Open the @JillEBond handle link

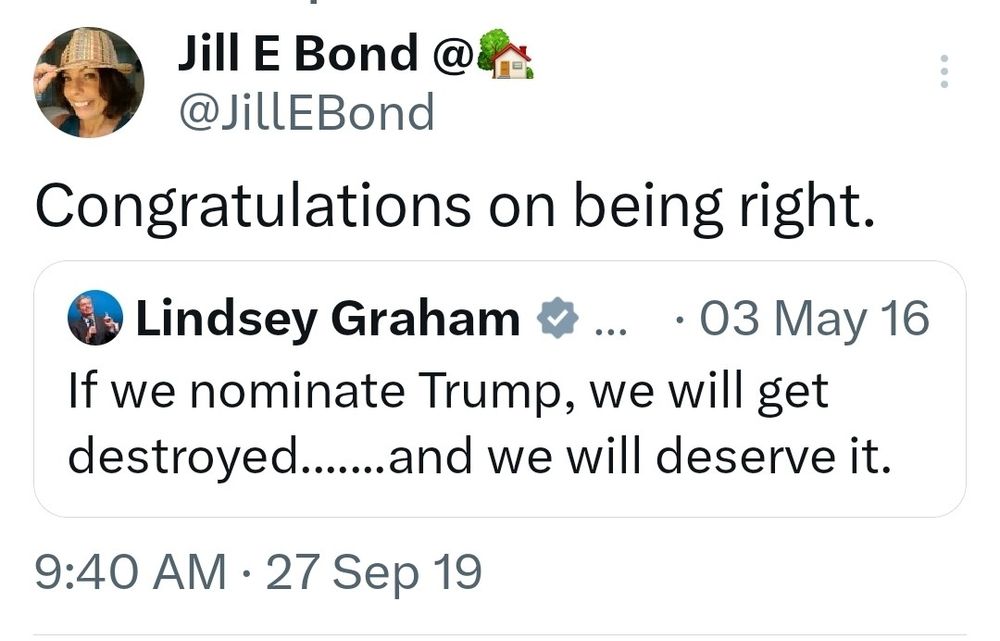(x=306, y=112)
